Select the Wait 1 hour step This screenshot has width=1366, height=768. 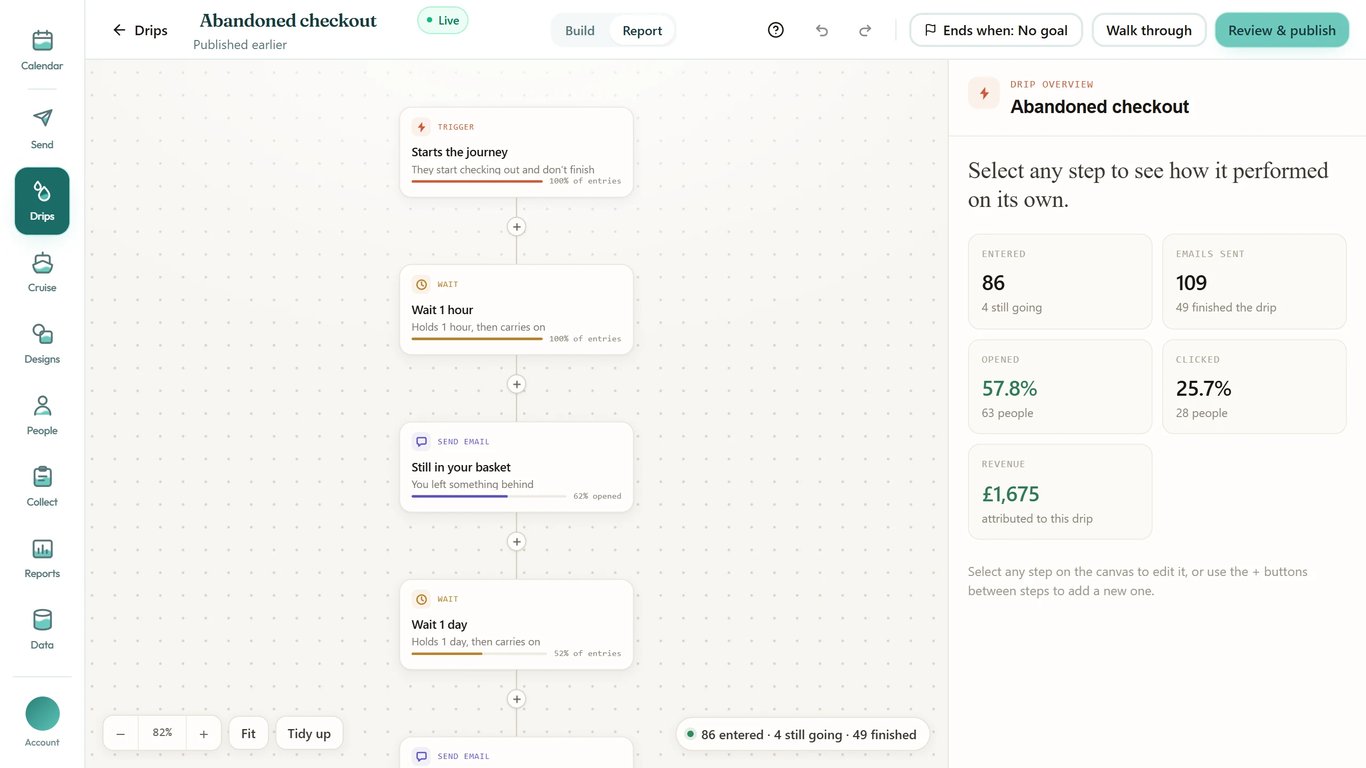pos(516,309)
